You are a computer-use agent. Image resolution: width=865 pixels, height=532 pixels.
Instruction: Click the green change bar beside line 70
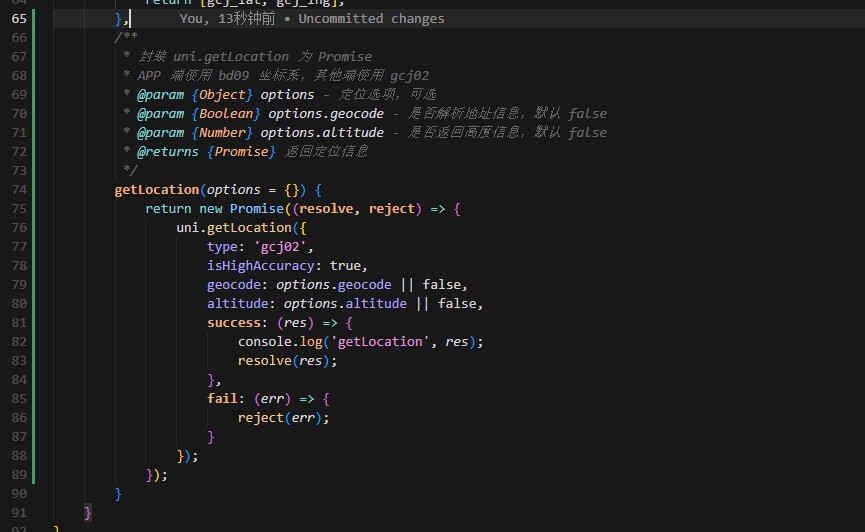pyautogui.click(x=34, y=113)
